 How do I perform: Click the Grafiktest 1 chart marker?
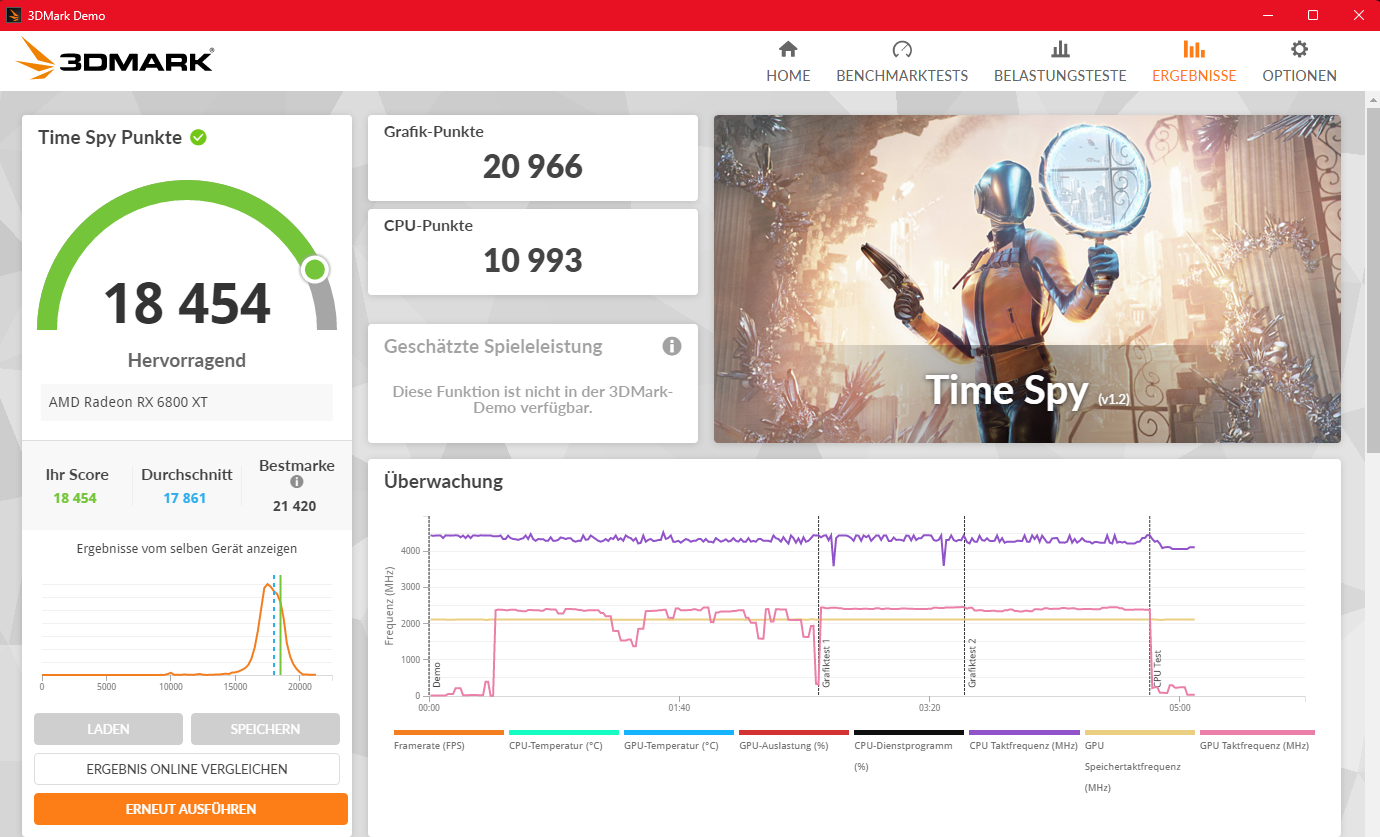pyautogui.click(x=826, y=662)
